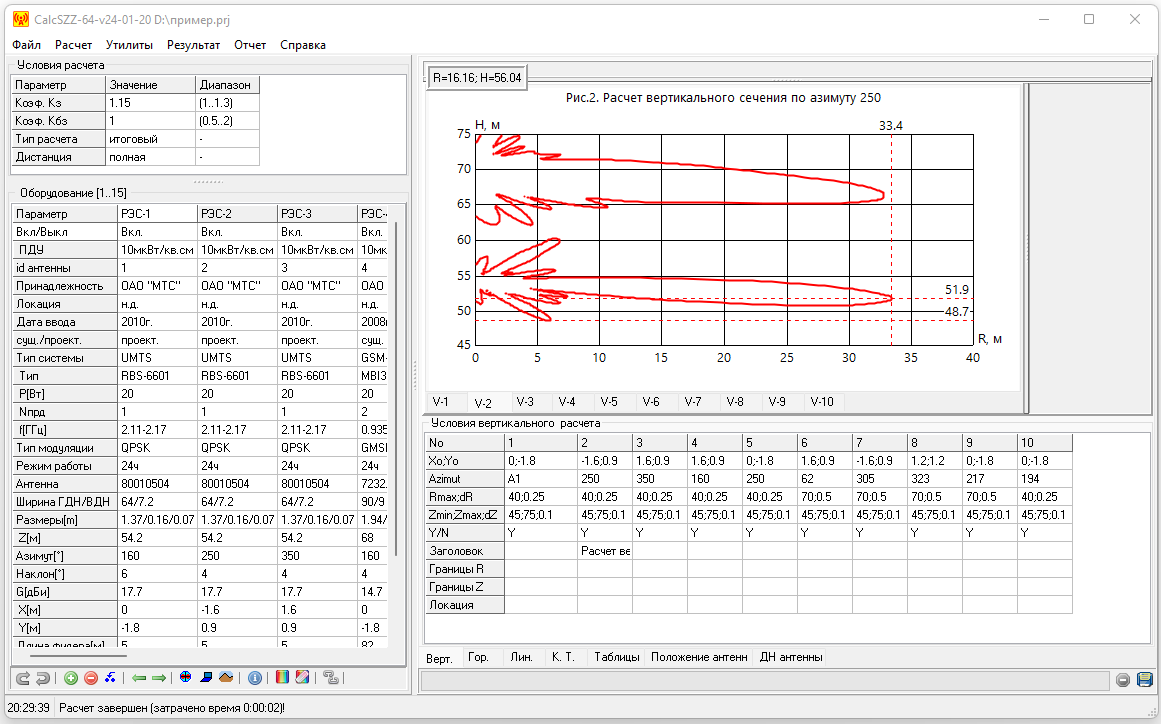
Task: Open the blue info icon
Action: click(x=255, y=678)
